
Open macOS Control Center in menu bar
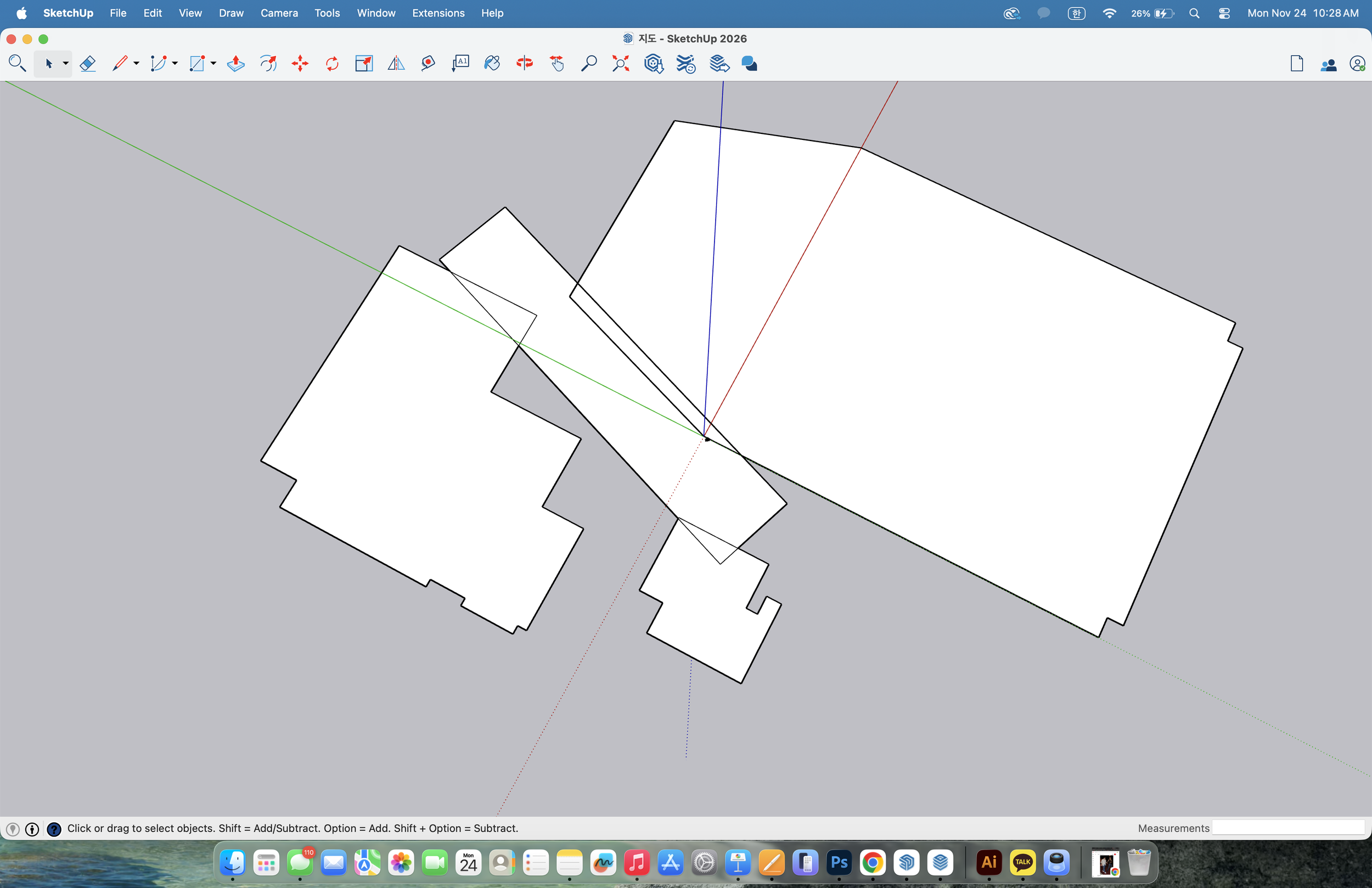tap(1224, 13)
